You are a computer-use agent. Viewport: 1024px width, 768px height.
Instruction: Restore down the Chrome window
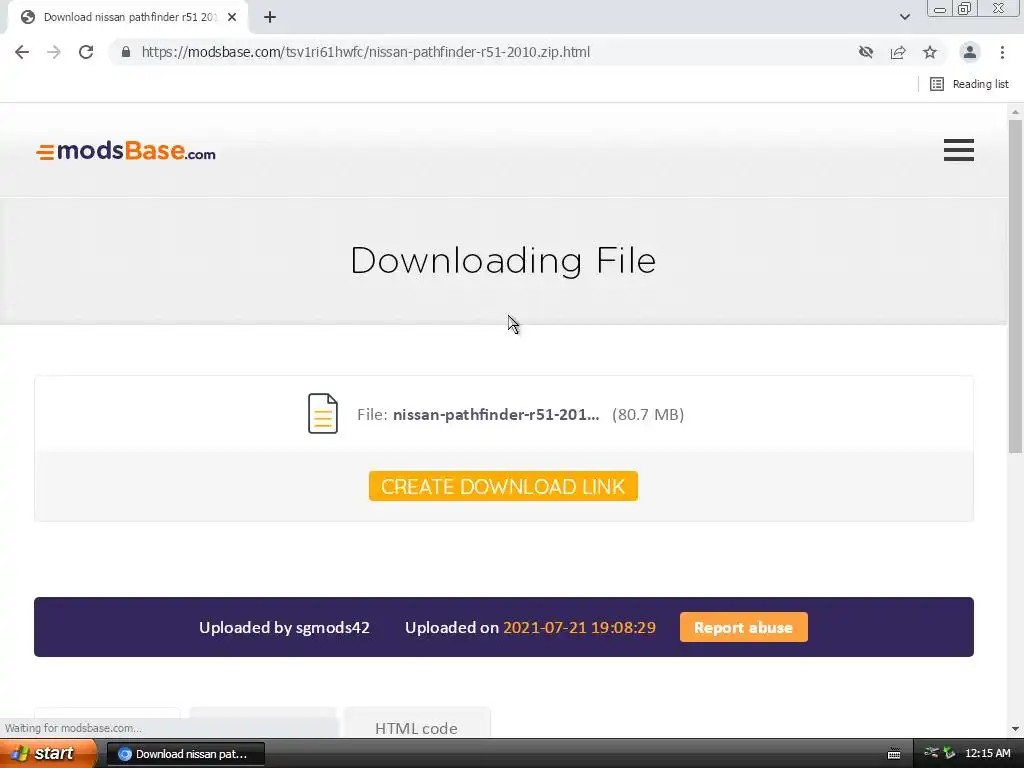coord(964,9)
